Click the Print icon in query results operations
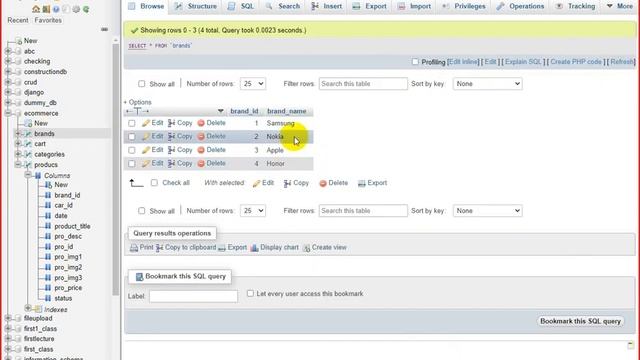 pos(134,247)
